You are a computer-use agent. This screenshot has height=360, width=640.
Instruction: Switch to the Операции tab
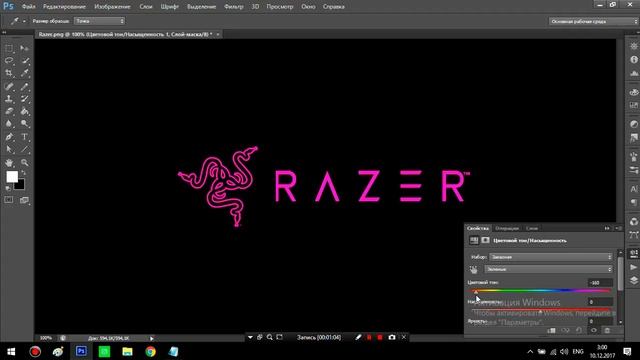pos(507,228)
